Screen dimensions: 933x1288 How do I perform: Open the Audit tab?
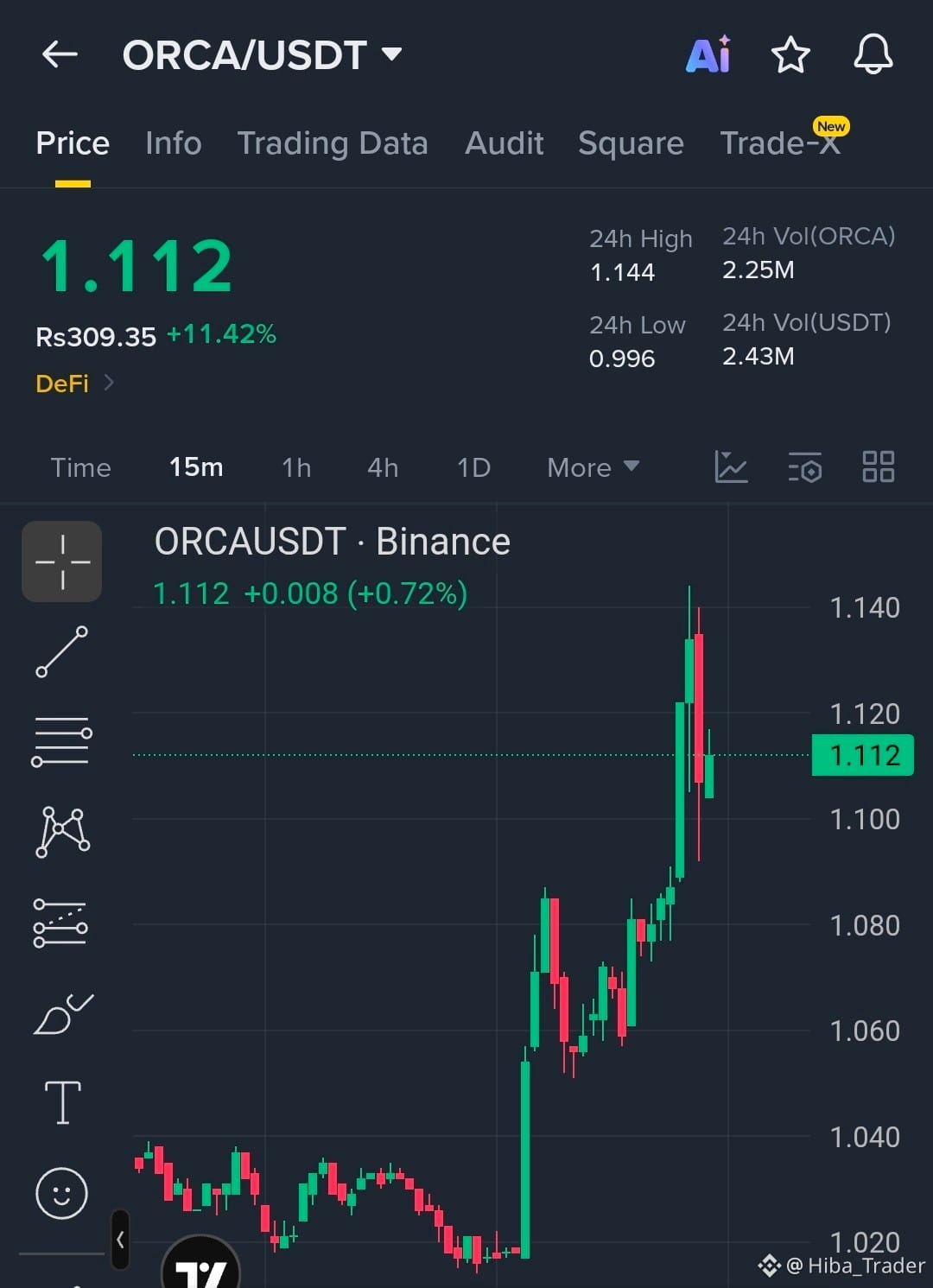[x=505, y=143]
